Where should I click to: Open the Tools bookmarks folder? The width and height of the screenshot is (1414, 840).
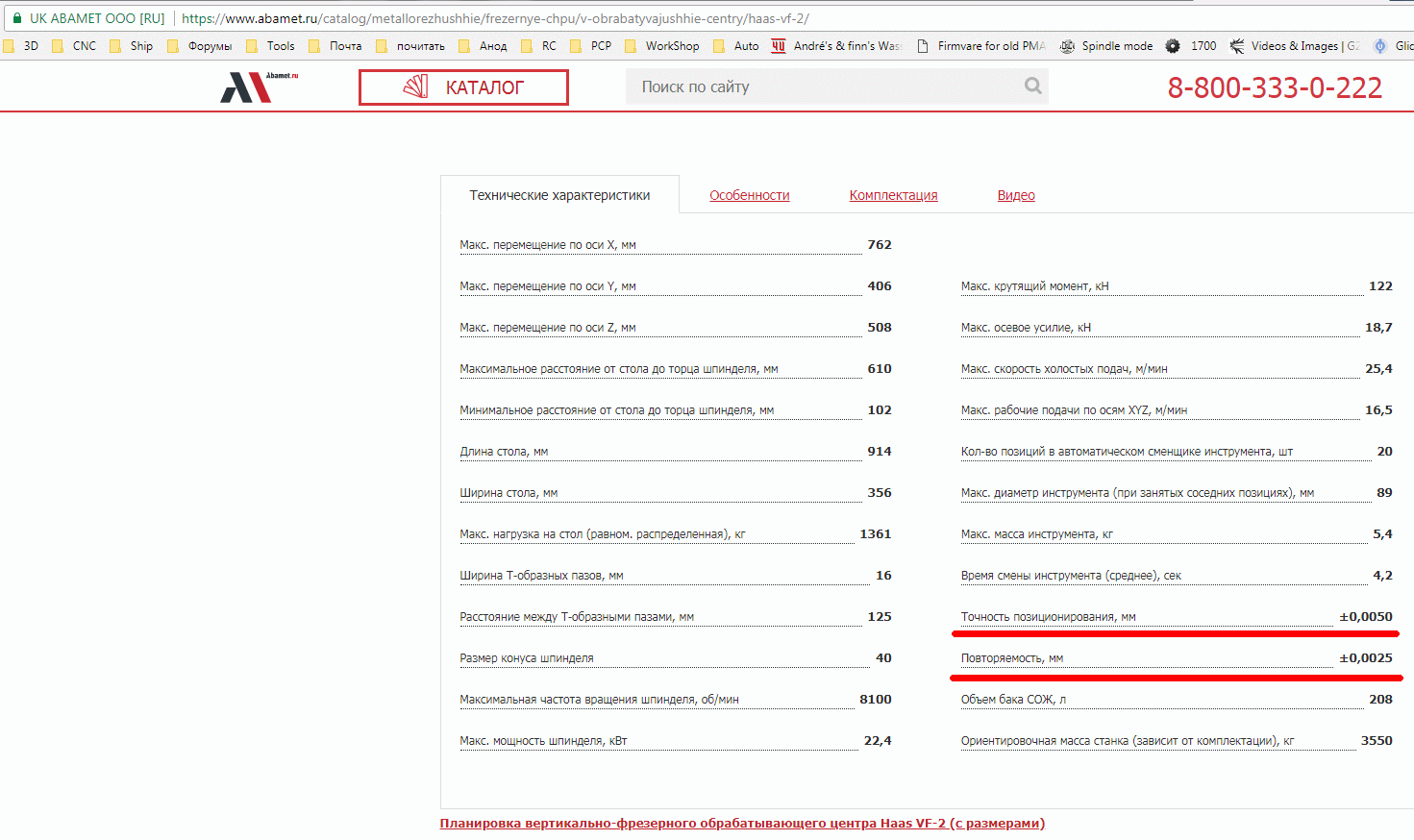271,46
